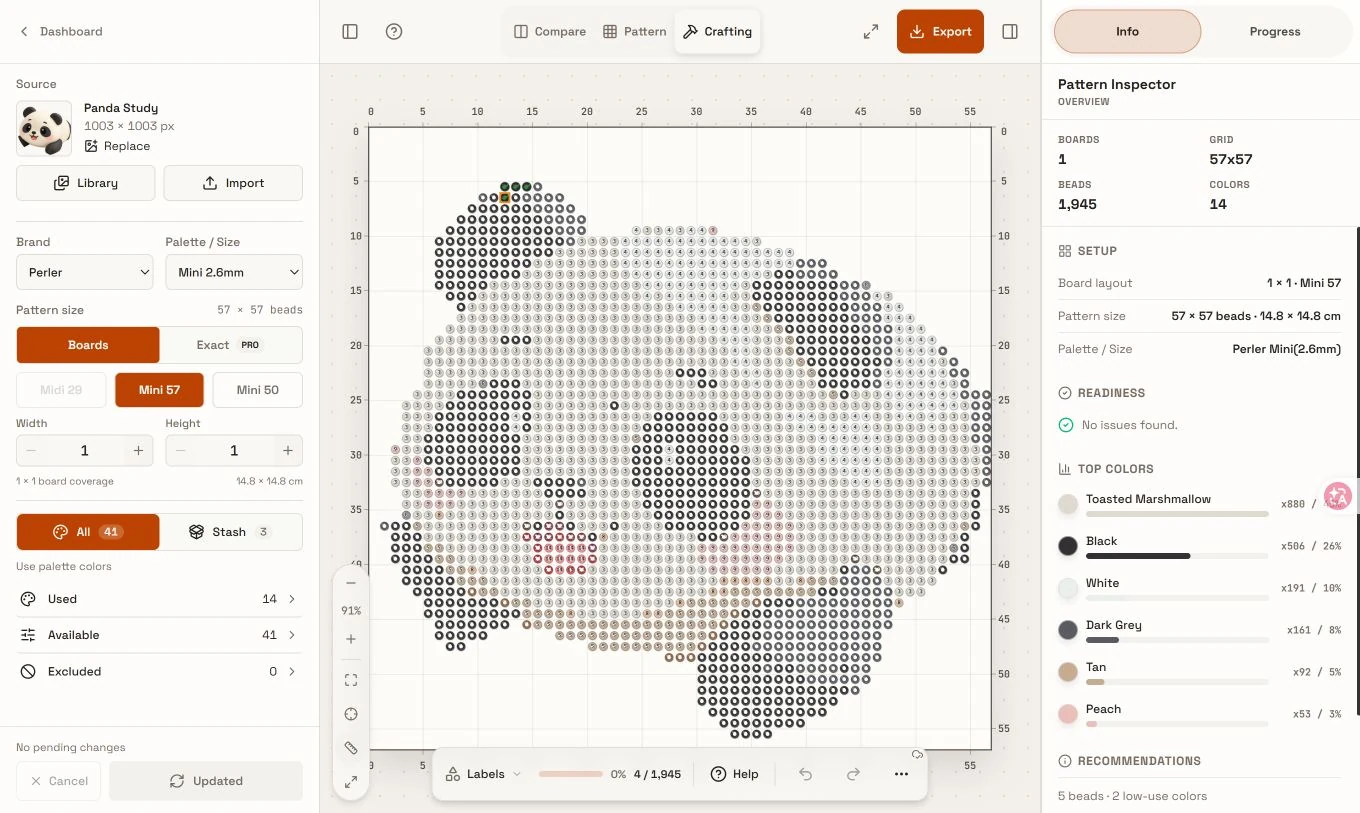Image resolution: width=1360 pixels, height=813 pixels.
Task: Toggle the right sidebar panel icon
Action: click(1010, 32)
